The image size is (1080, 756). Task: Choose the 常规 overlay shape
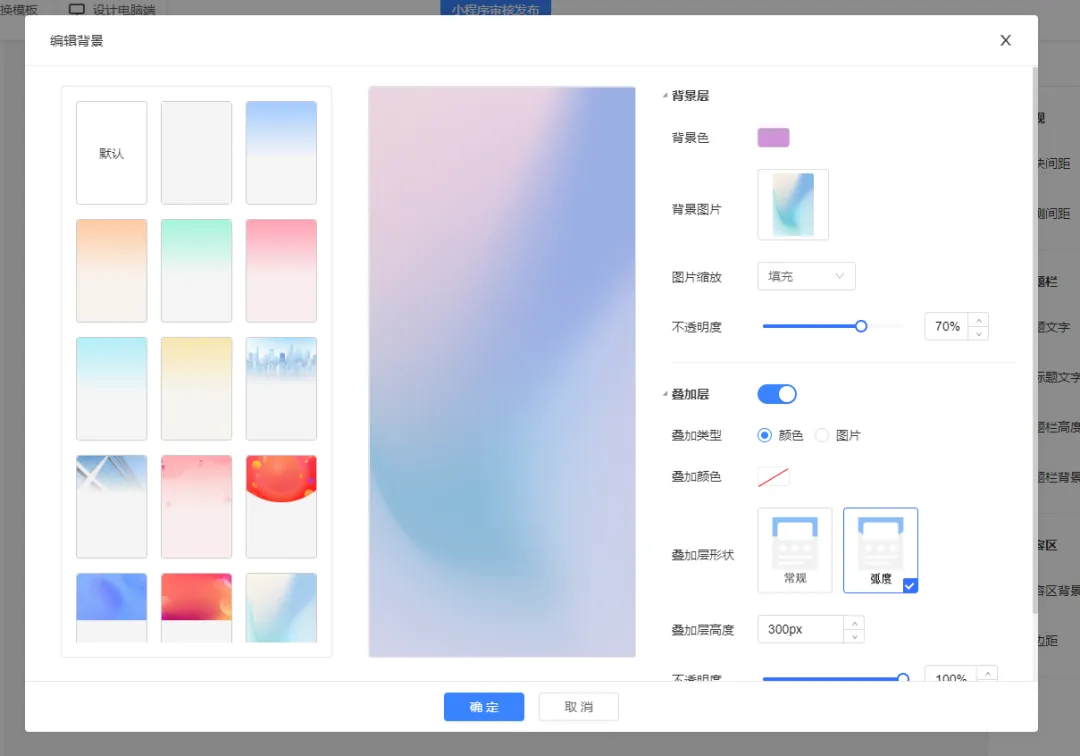pos(795,550)
